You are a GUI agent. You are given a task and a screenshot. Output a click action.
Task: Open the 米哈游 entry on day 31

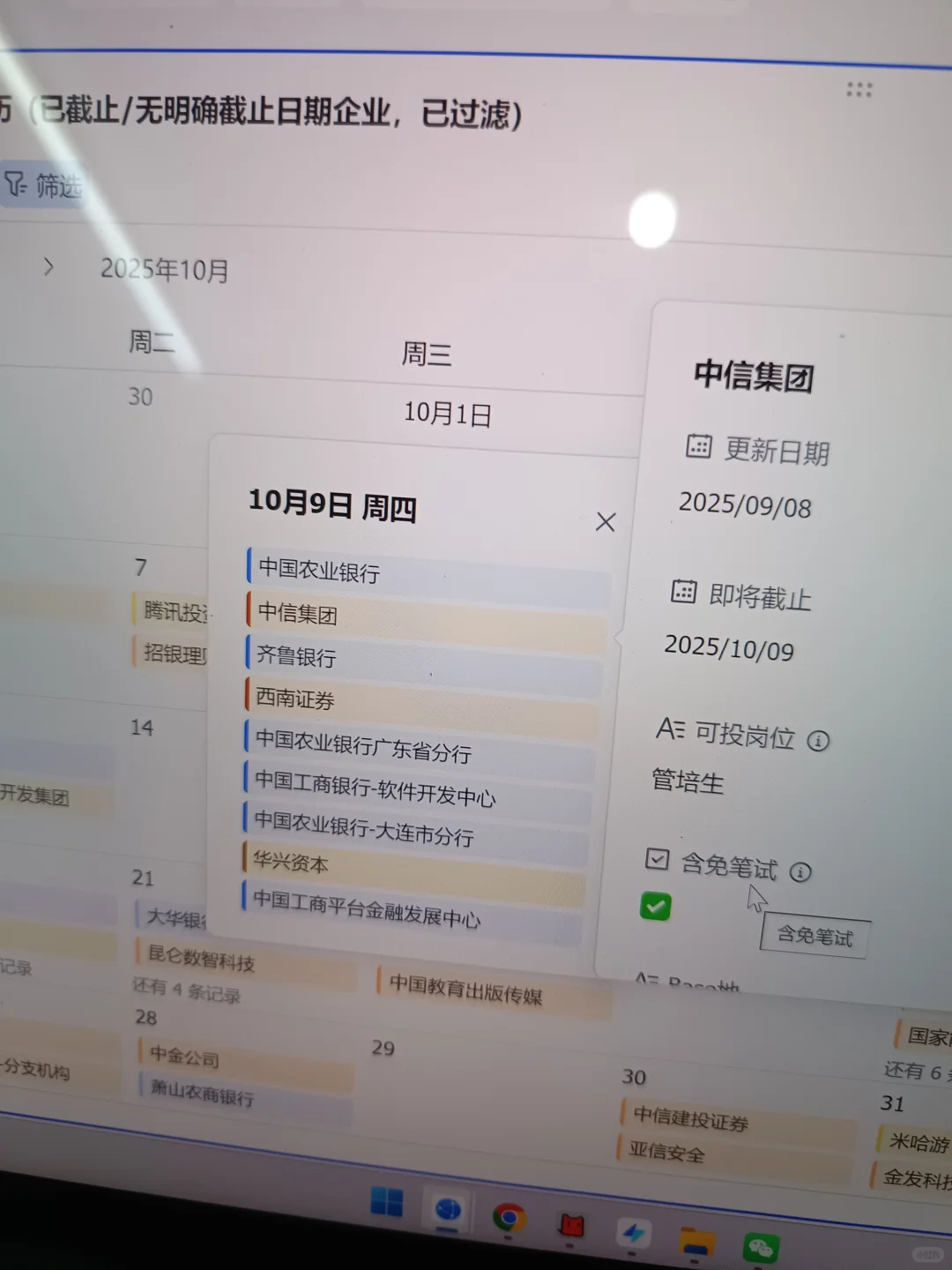[x=914, y=1142]
